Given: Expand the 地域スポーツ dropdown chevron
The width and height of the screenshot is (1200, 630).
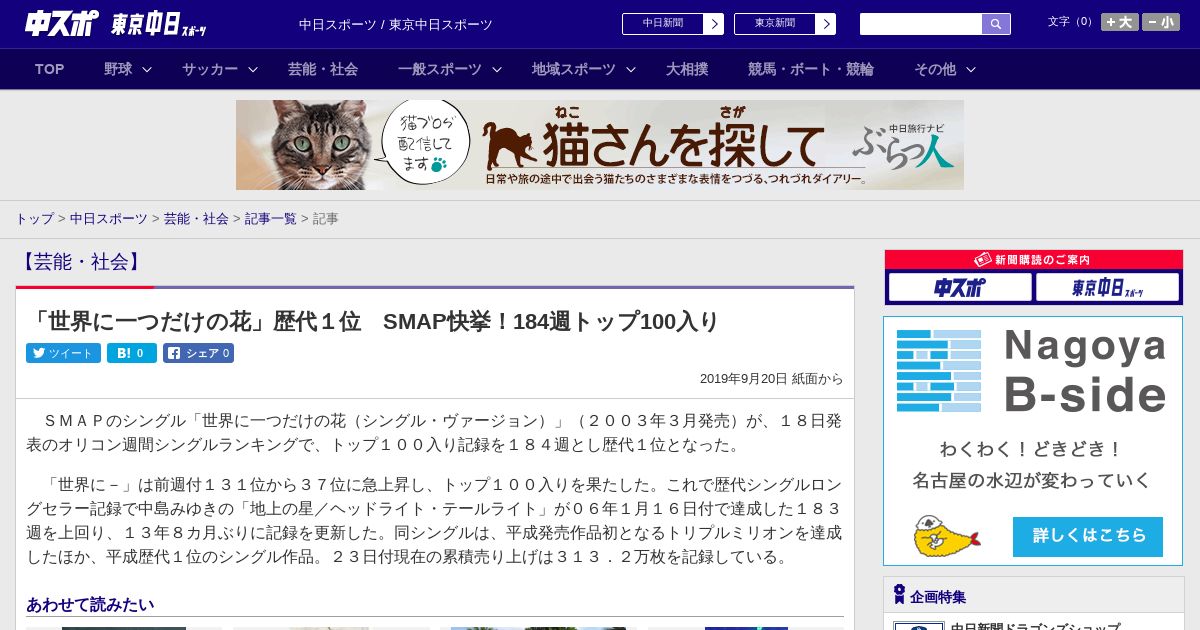Looking at the screenshot, I should pos(631,69).
